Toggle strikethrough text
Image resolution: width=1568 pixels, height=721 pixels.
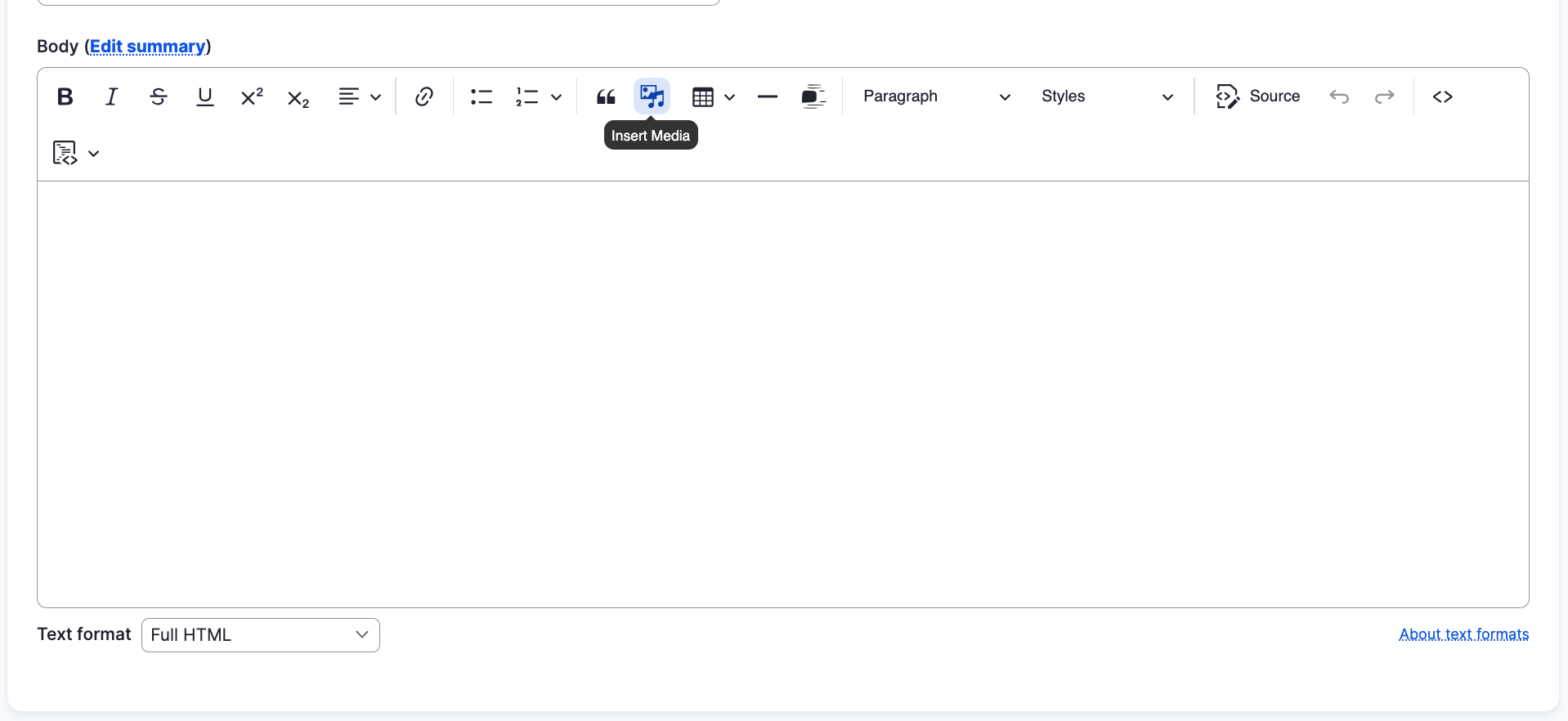[x=159, y=96]
